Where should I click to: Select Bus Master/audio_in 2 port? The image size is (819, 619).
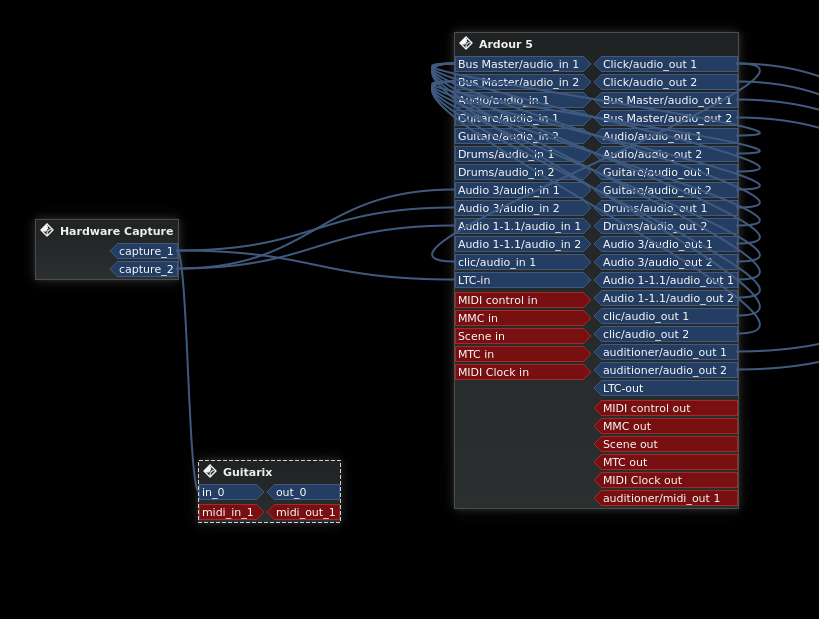tap(523, 82)
